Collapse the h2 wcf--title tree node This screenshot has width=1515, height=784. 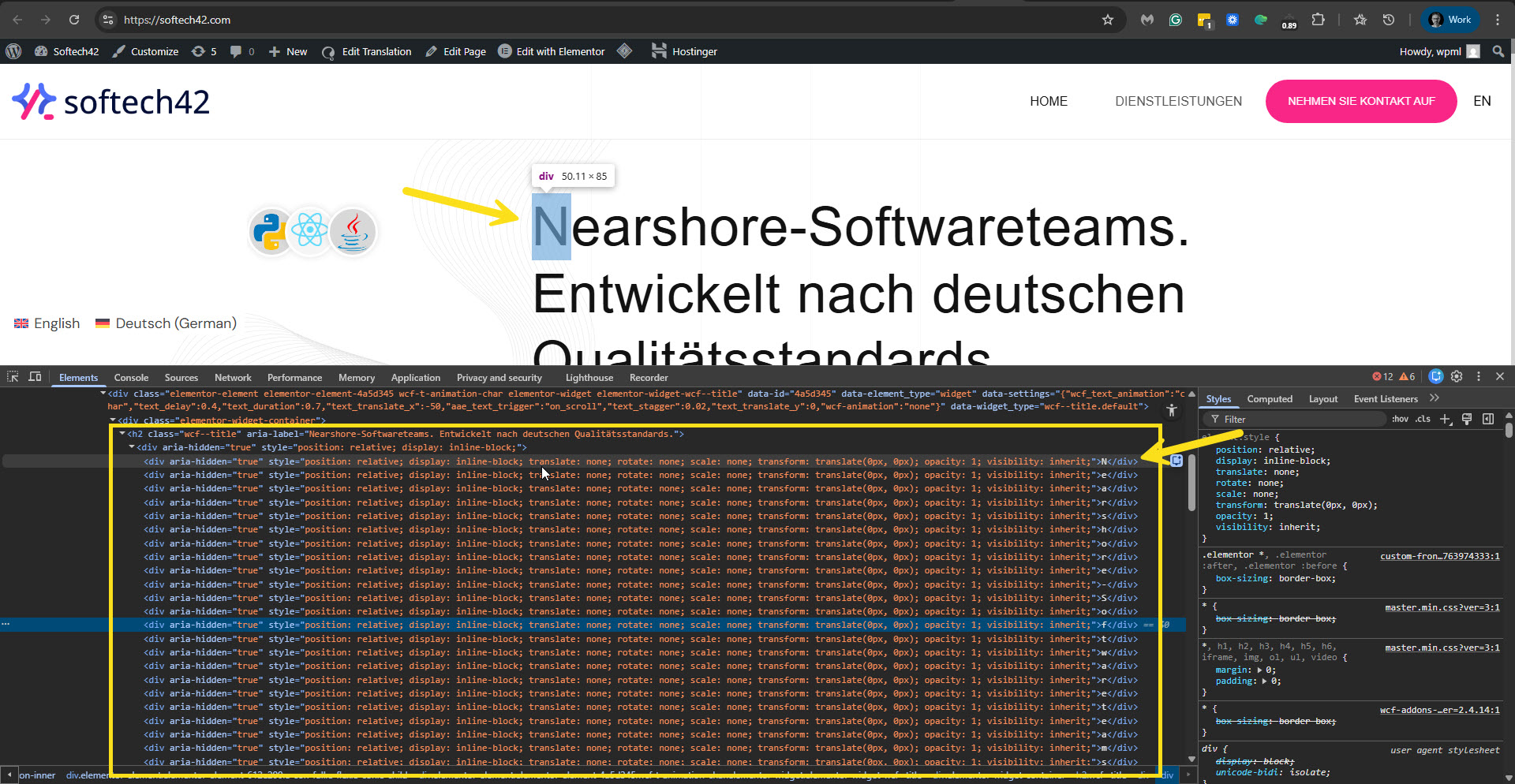pos(122,434)
